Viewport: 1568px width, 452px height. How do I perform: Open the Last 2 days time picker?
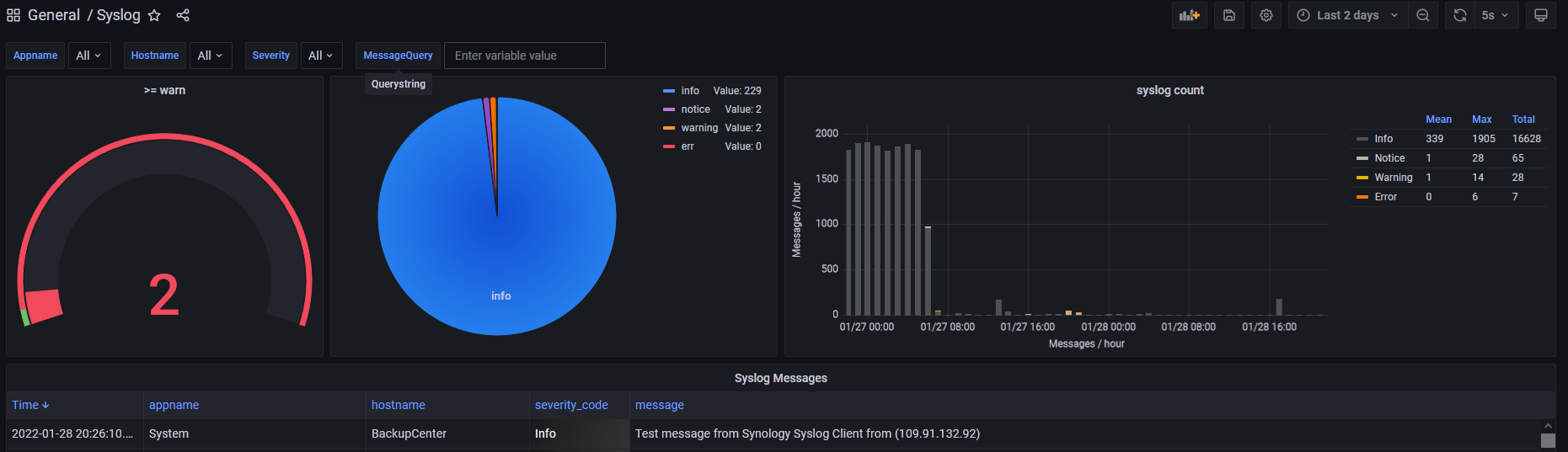pyautogui.click(x=1347, y=15)
